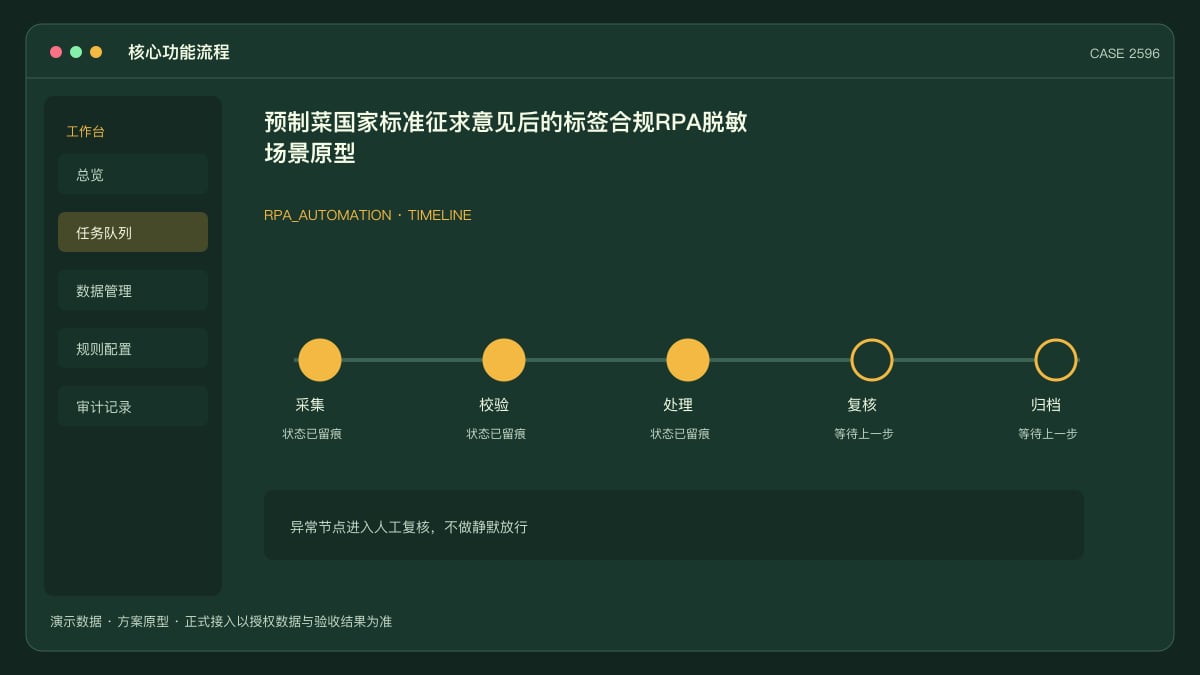The width and height of the screenshot is (1200, 675).
Task: Open 规则配置 in the sidebar
Action: click(133, 348)
